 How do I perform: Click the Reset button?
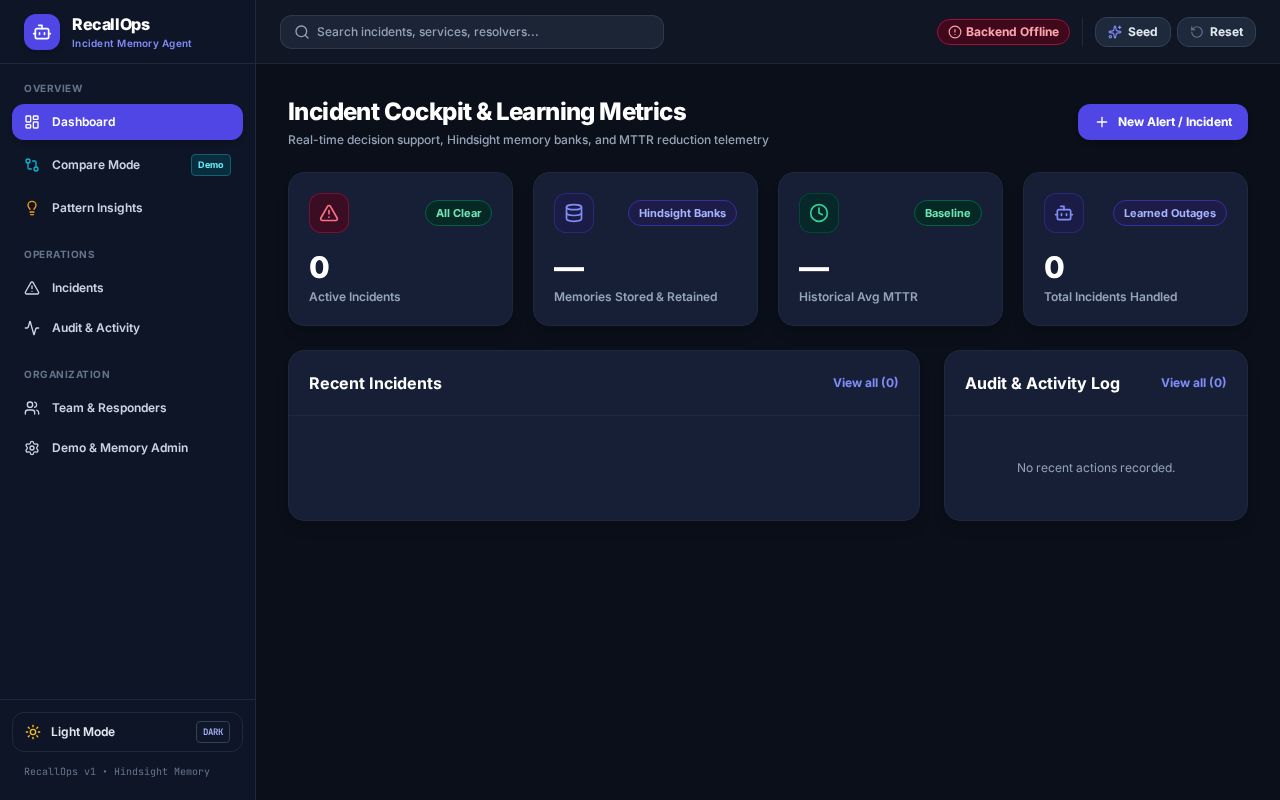1216,32
